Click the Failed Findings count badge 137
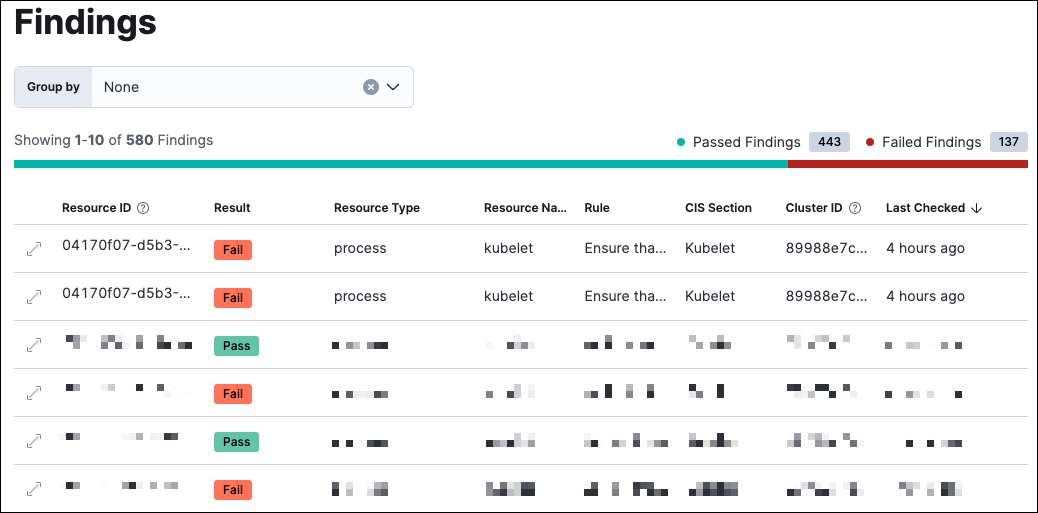The image size is (1038, 513). point(1008,142)
